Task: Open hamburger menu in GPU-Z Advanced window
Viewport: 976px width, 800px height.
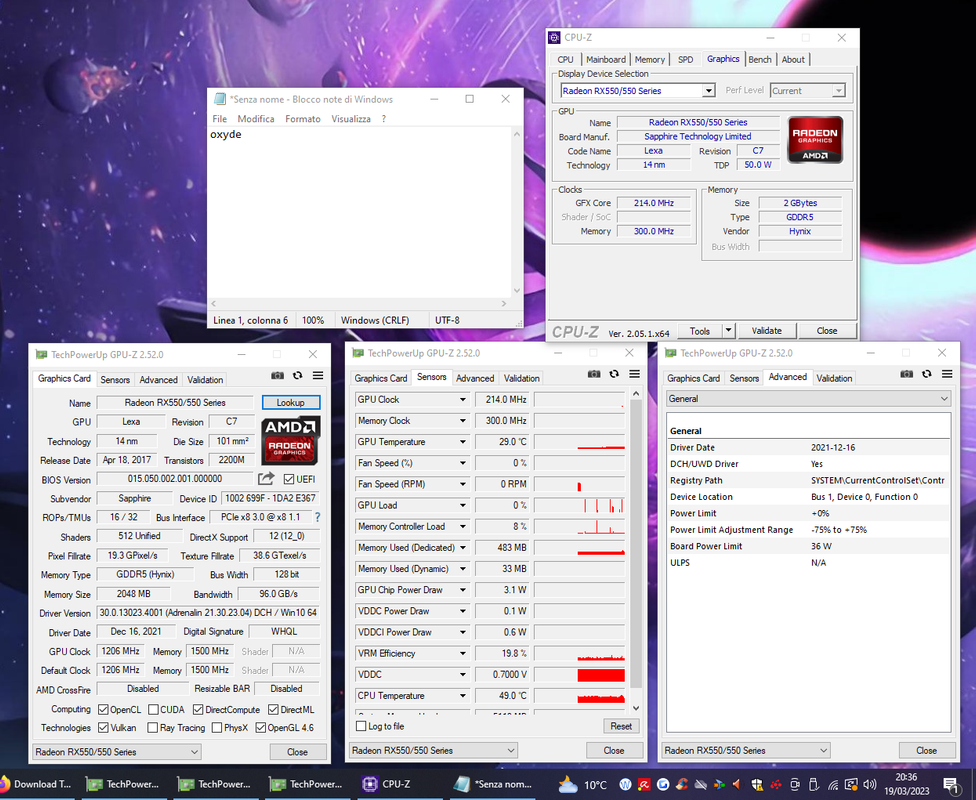Action: tap(947, 374)
